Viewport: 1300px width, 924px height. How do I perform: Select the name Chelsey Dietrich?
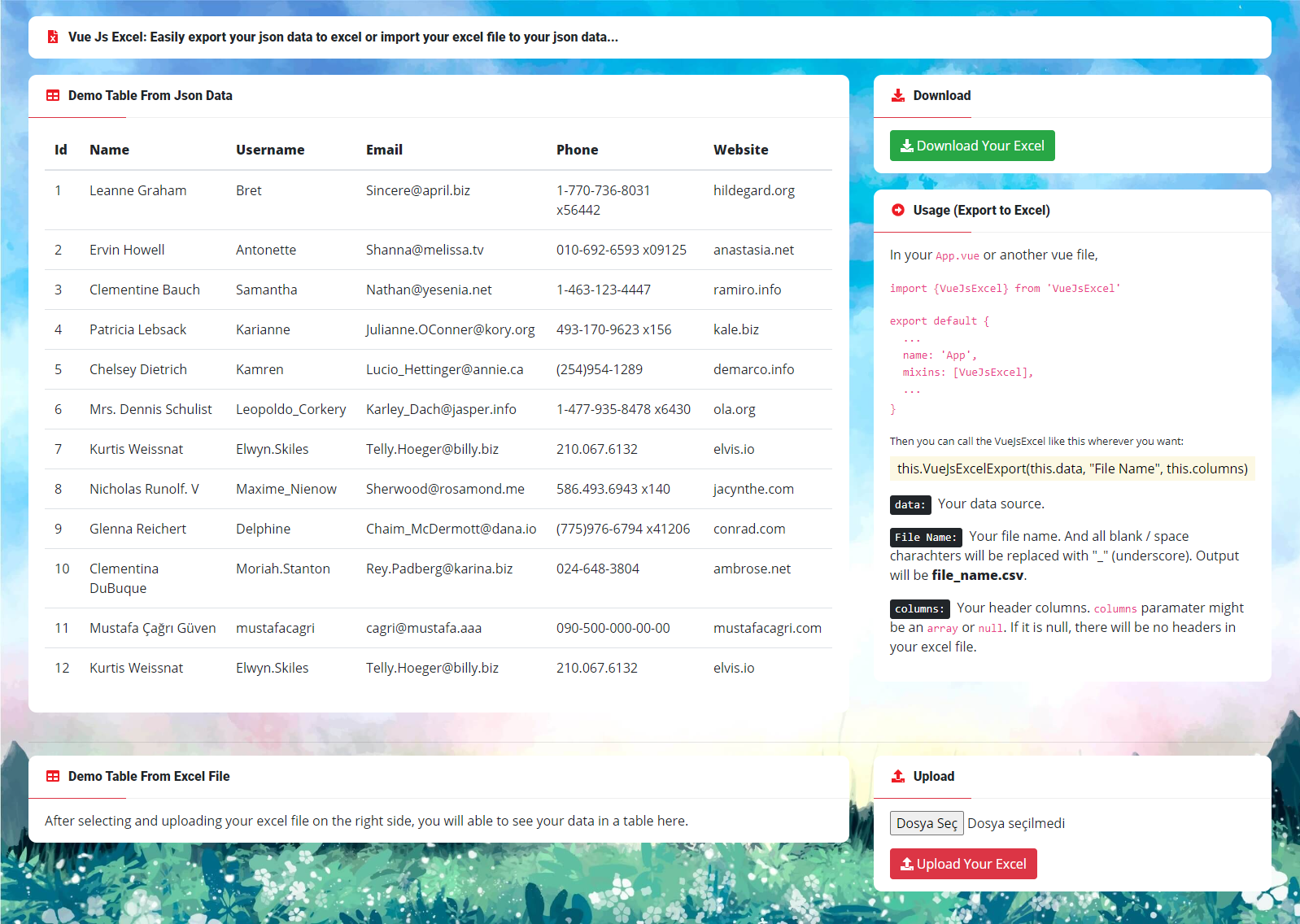[138, 369]
